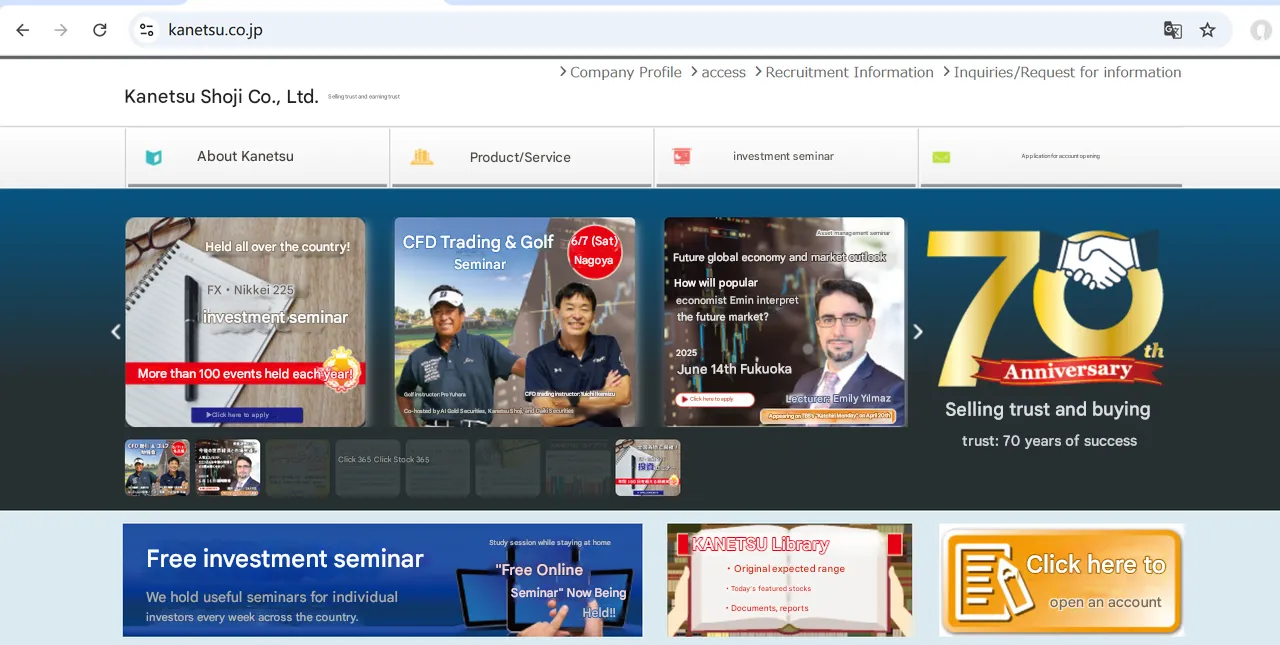Click the address bar URL kanetsu.co.jp
Screen dimensions: 1280x645
pos(215,30)
